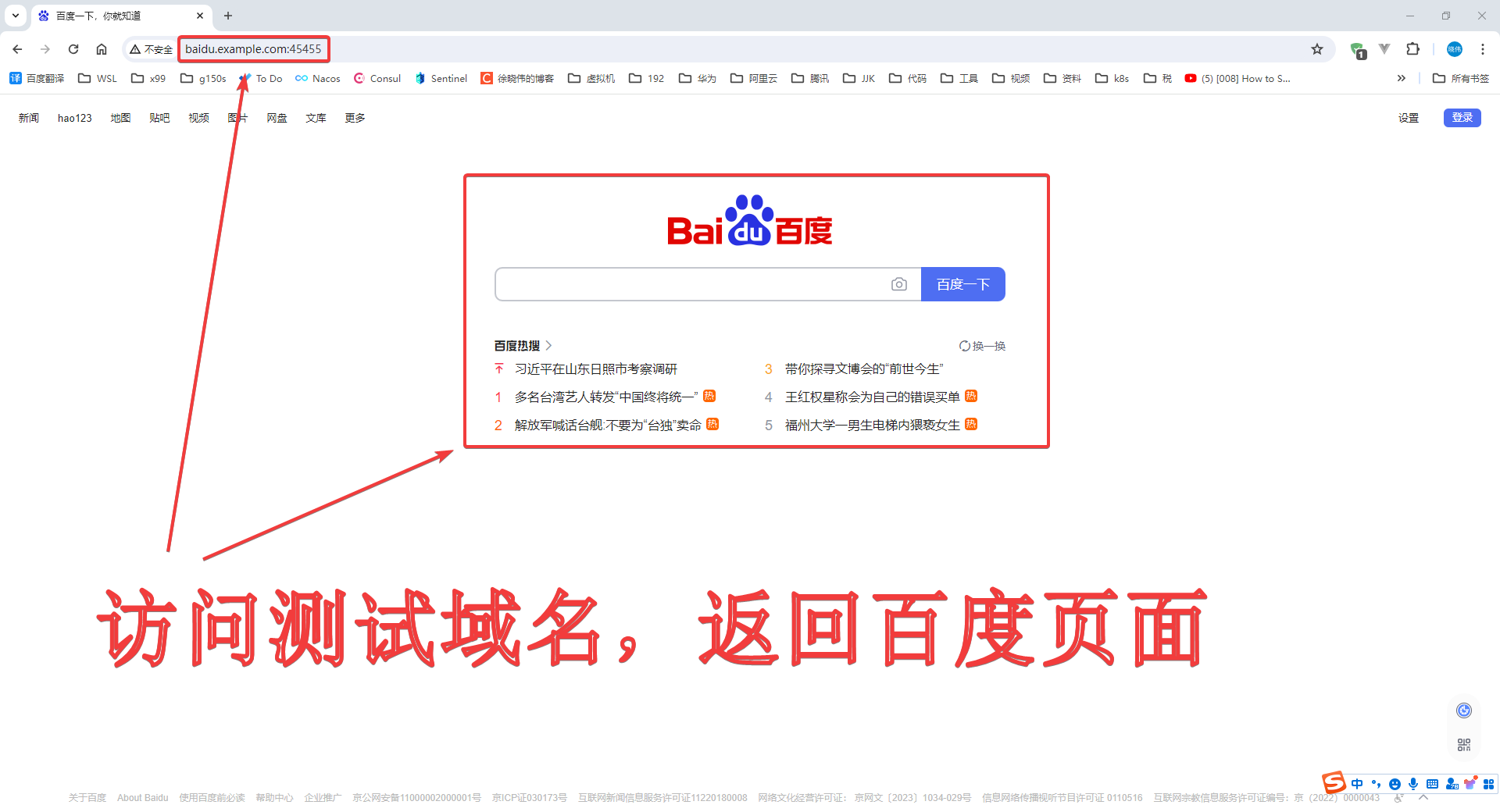The image size is (1500, 812).
Task: Click the address bar URL
Action: [253, 49]
